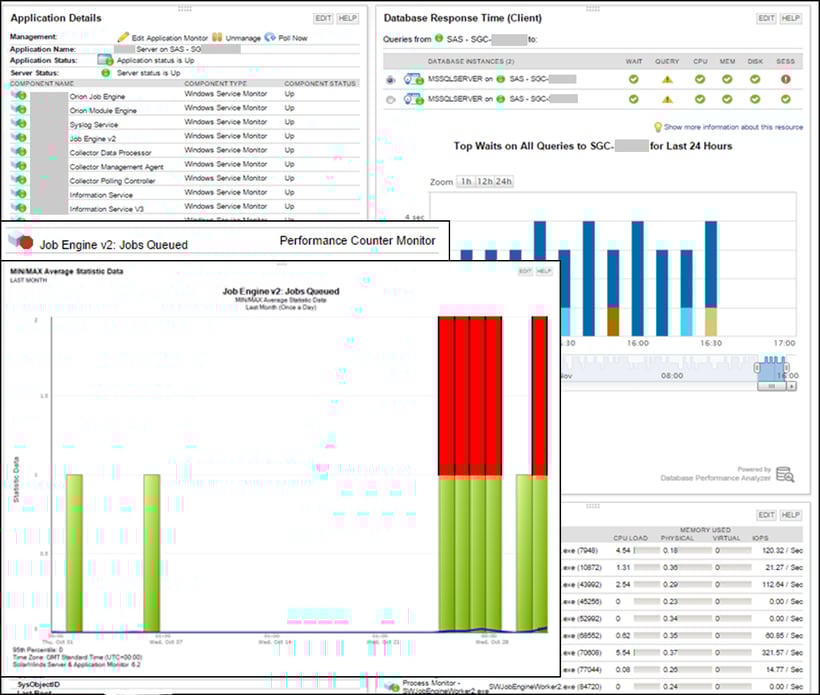The height and width of the screenshot is (695, 820).
Task: Click the yellow QUERY warning triangle for first MSSQLSERVER
Action: point(667,80)
